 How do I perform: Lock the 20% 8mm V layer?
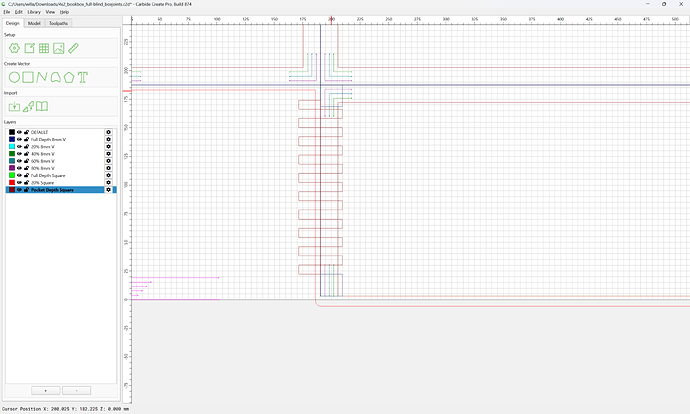[x=26, y=147]
